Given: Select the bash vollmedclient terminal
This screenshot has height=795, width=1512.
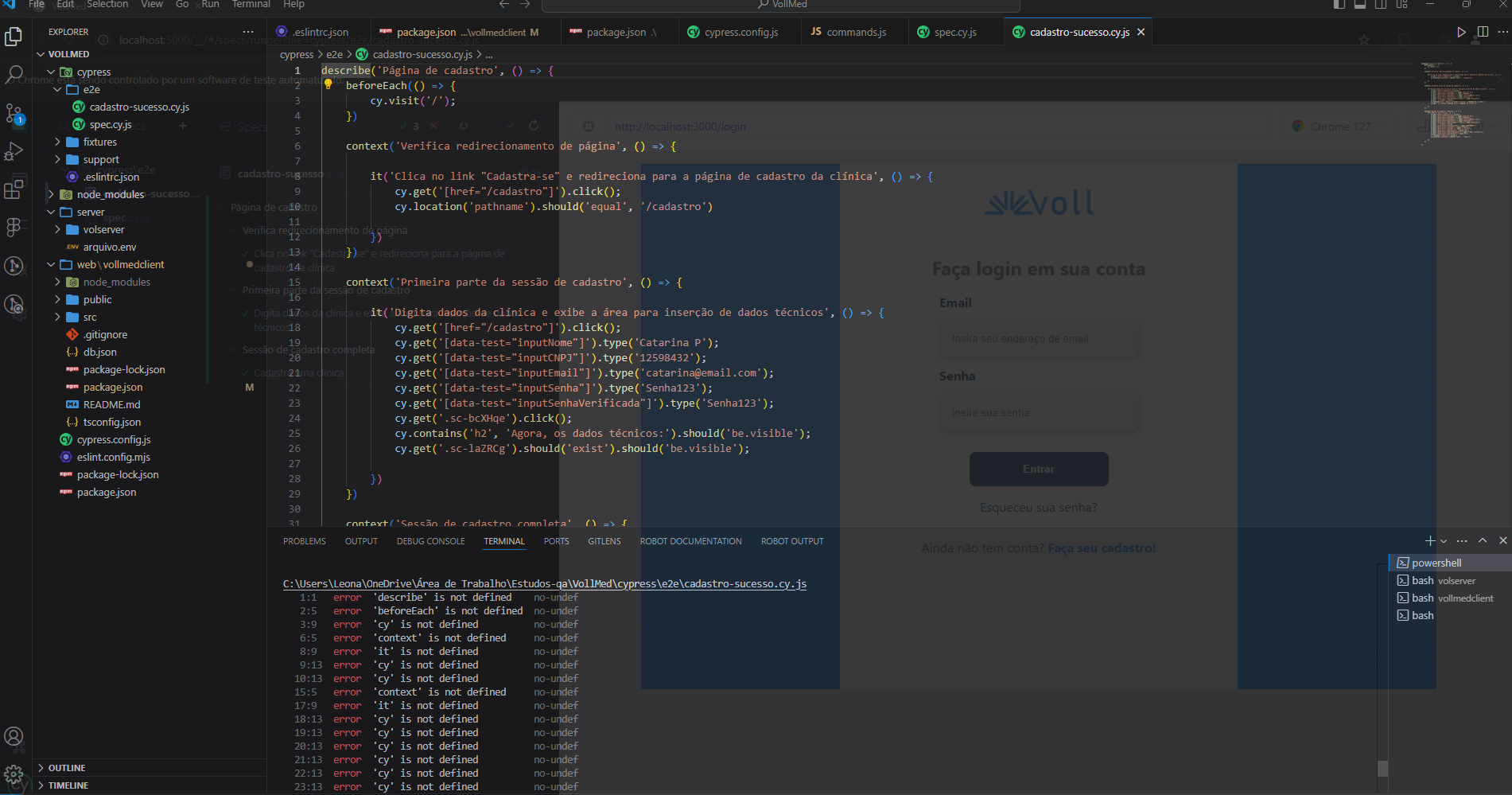Looking at the screenshot, I should 1449,598.
